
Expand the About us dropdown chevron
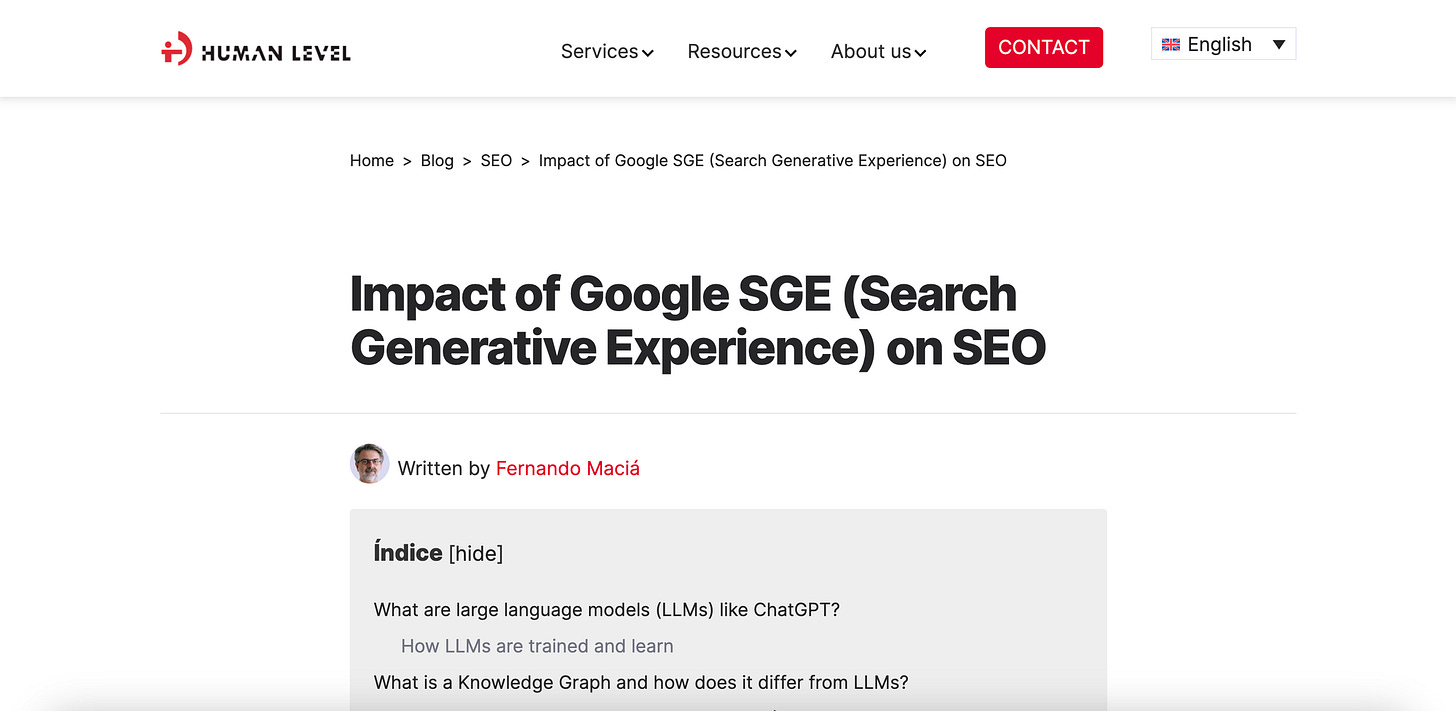(921, 52)
